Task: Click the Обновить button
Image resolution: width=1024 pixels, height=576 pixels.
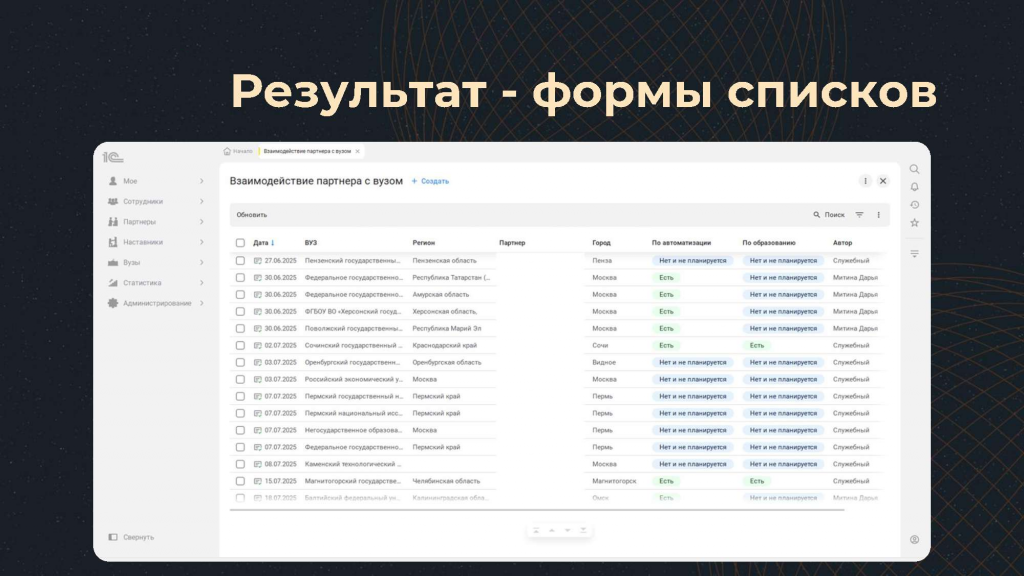Action: click(x=251, y=215)
